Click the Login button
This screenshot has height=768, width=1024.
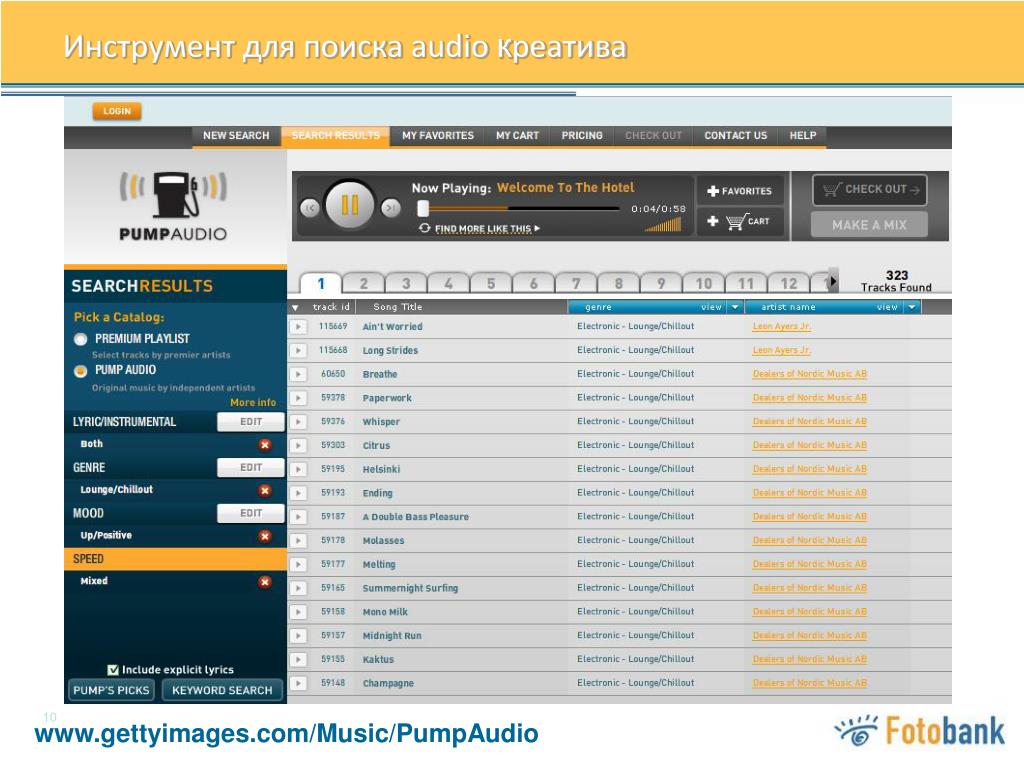pyautogui.click(x=117, y=112)
